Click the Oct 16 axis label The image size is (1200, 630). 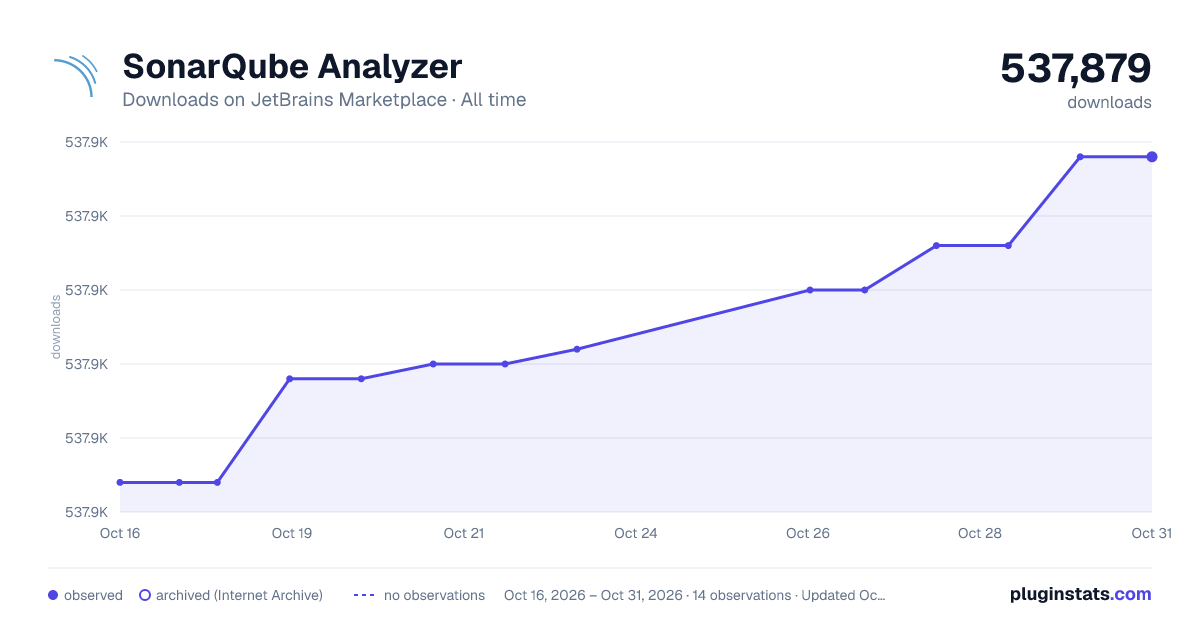120,533
